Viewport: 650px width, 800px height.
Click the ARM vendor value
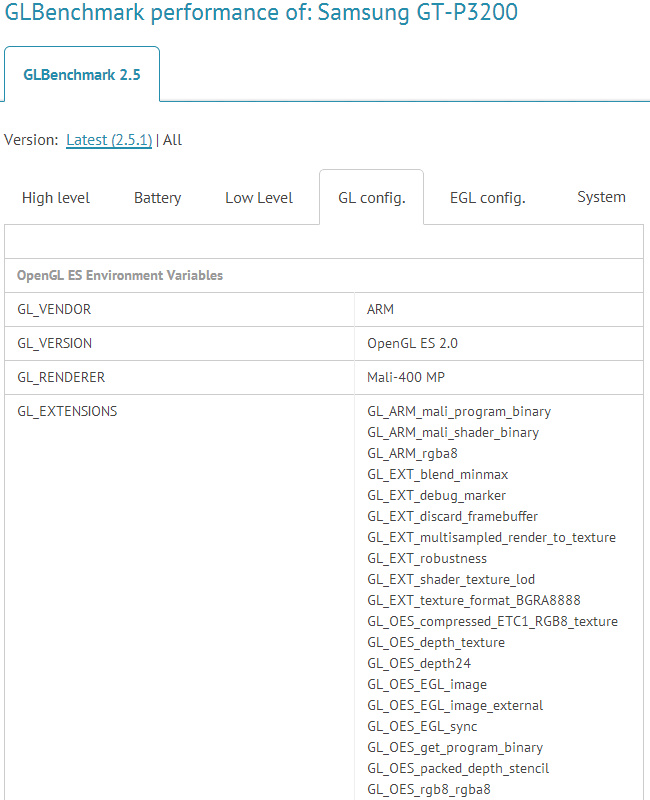380,310
